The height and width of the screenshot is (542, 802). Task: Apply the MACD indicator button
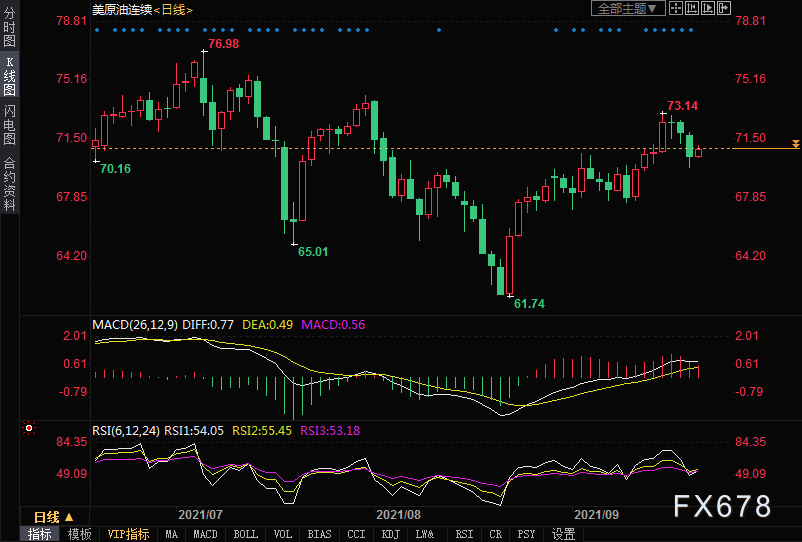[x=206, y=534]
